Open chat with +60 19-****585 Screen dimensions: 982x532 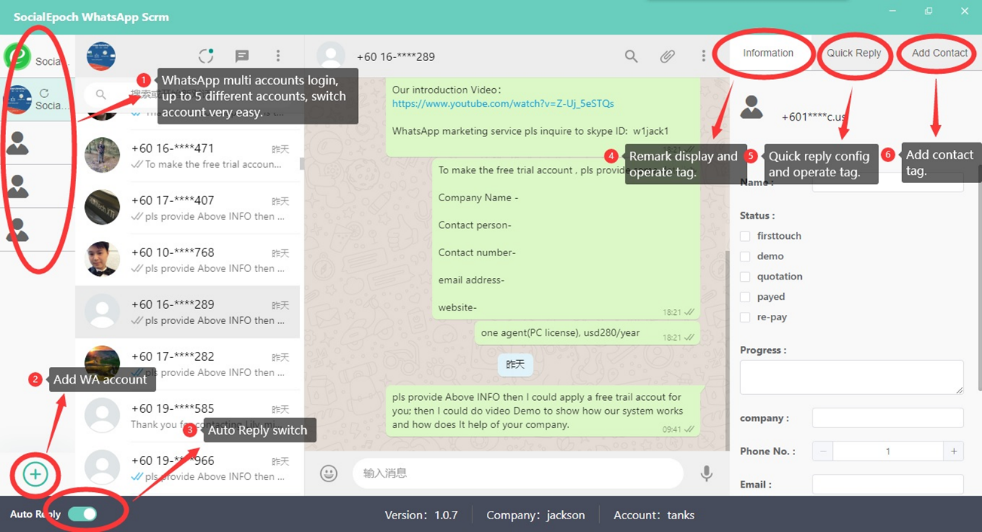(187, 416)
